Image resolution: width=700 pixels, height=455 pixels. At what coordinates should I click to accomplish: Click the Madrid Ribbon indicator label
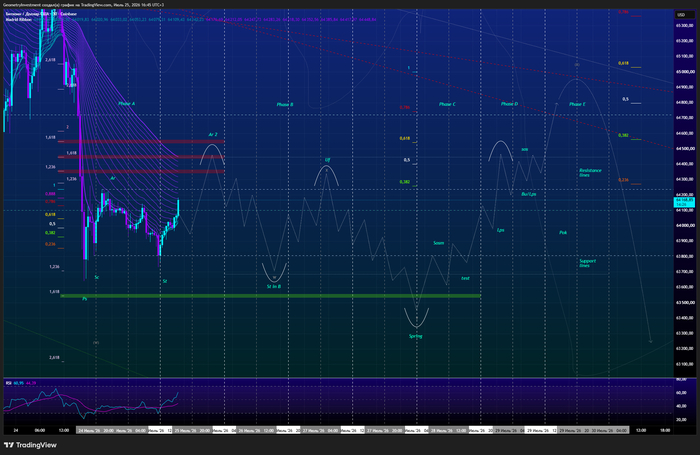pyautogui.click(x=18, y=20)
